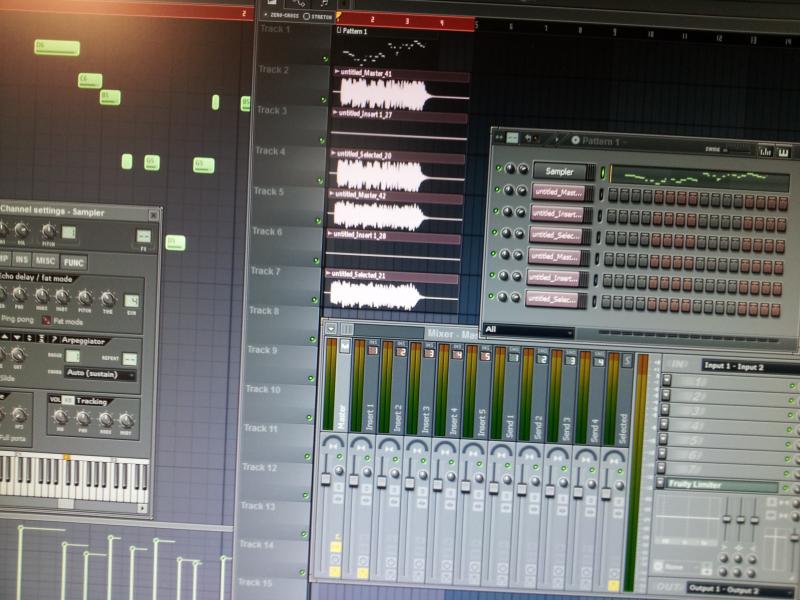Click the mixer options arrow icon
Screen dimensions: 800x600
click(331, 329)
